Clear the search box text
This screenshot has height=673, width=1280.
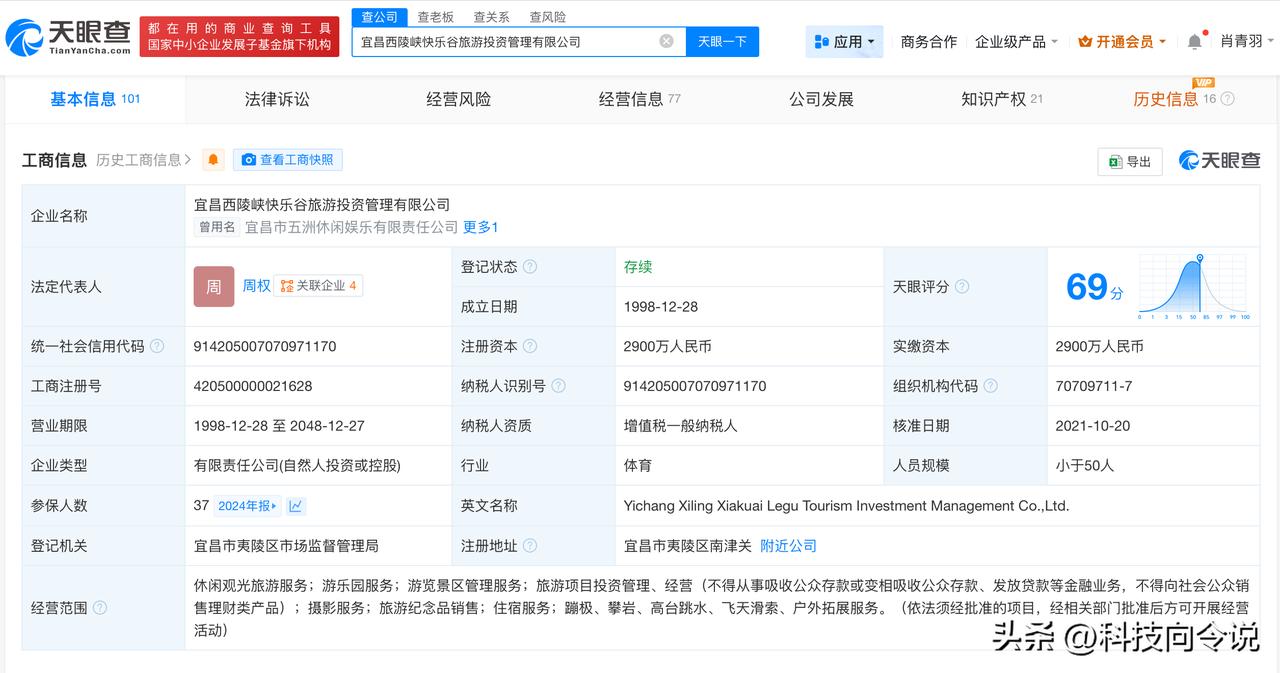(x=666, y=41)
